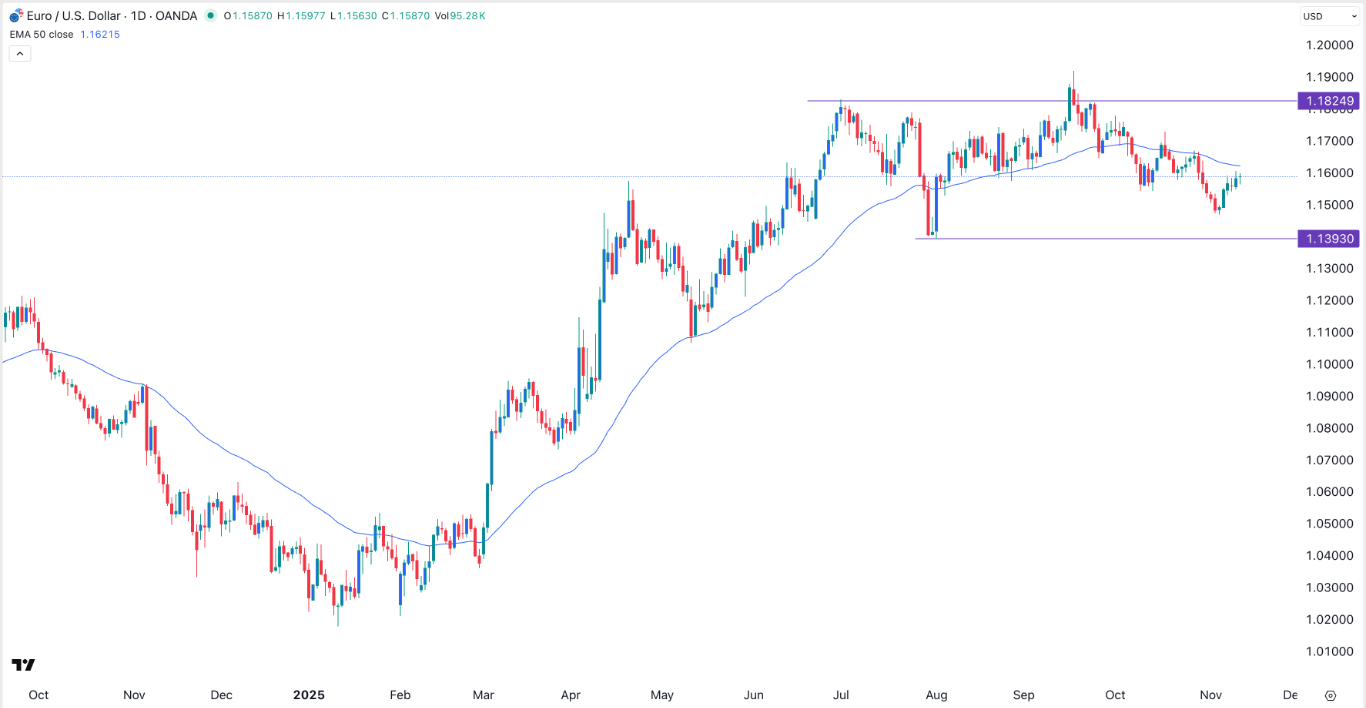Click the 1.13930 support price label
This screenshot has width=1366, height=708.
1329,239
